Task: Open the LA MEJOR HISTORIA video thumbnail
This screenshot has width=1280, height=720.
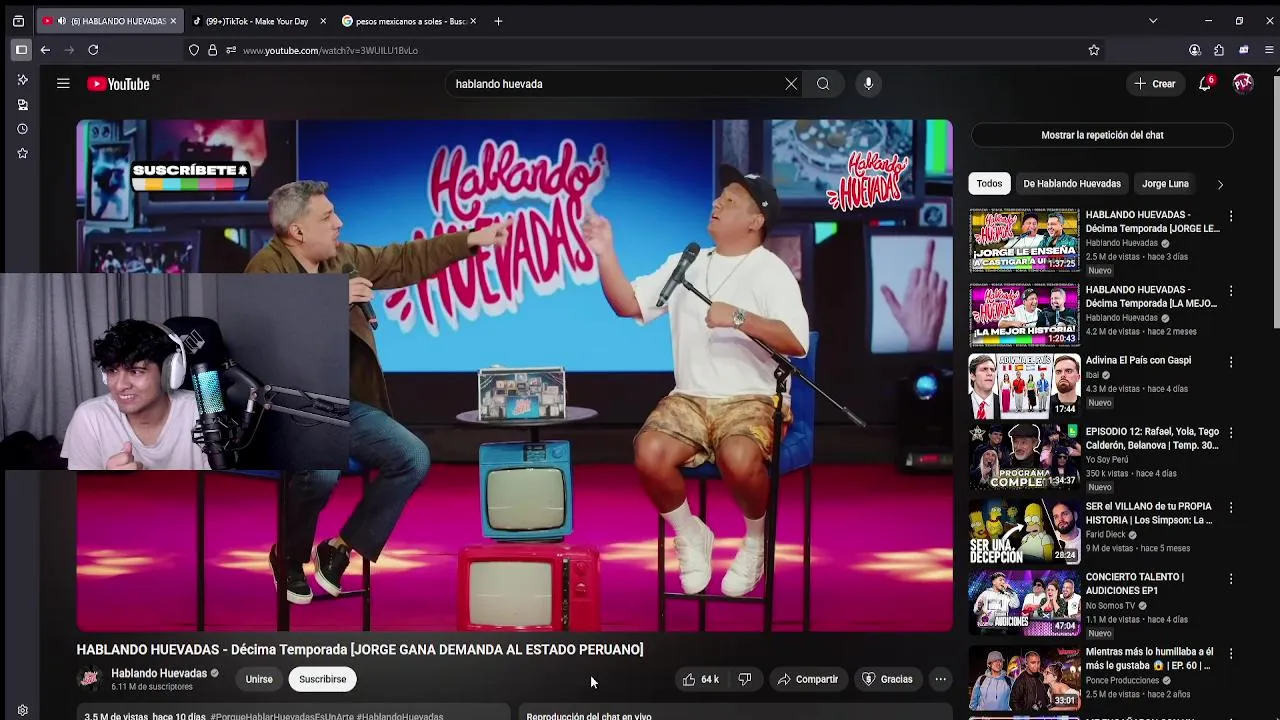Action: click(1023, 315)
